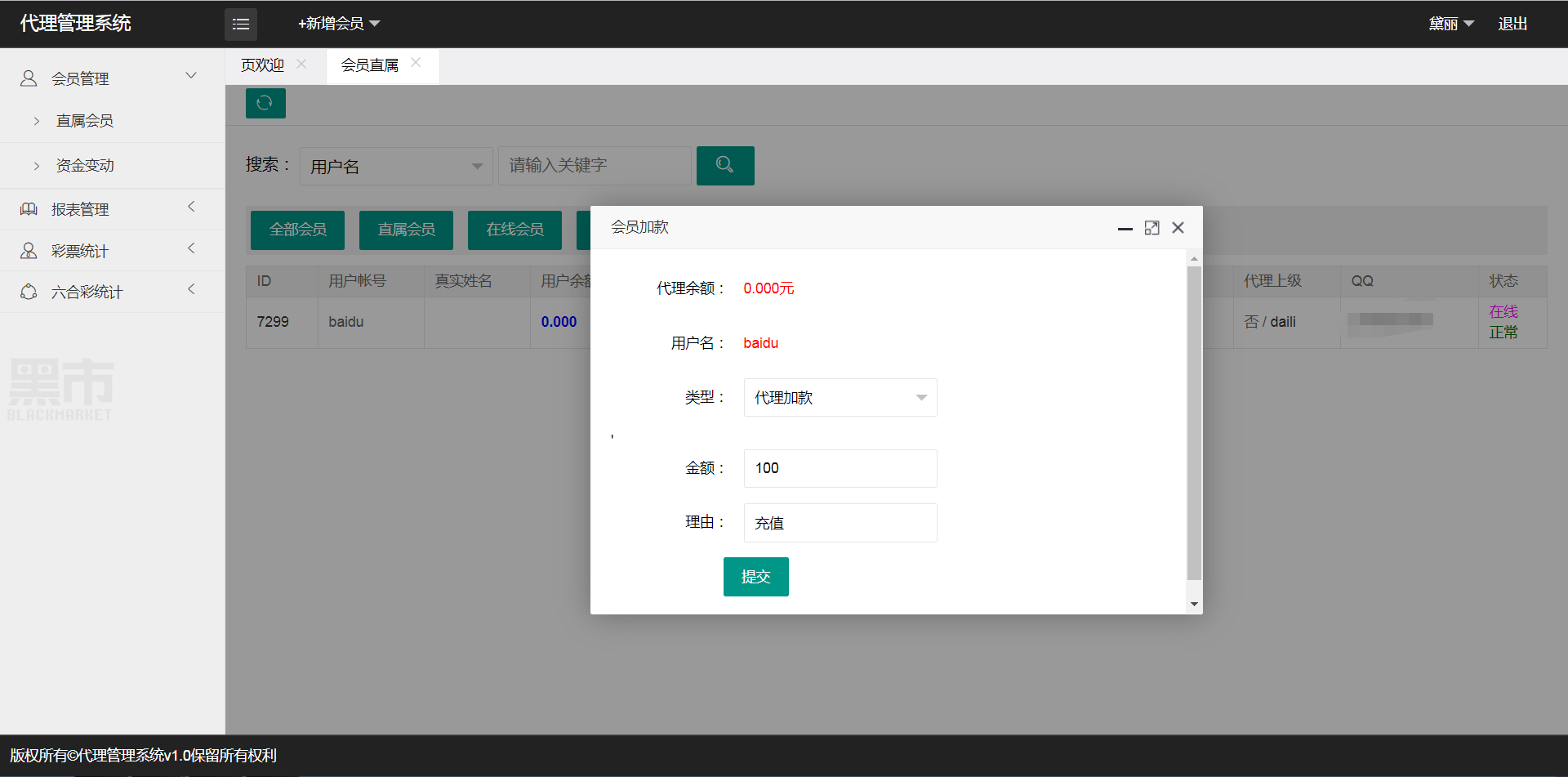The image size is (1568, 777).
Task: Click the red baidu username in dialog
Action: point(761,343)
